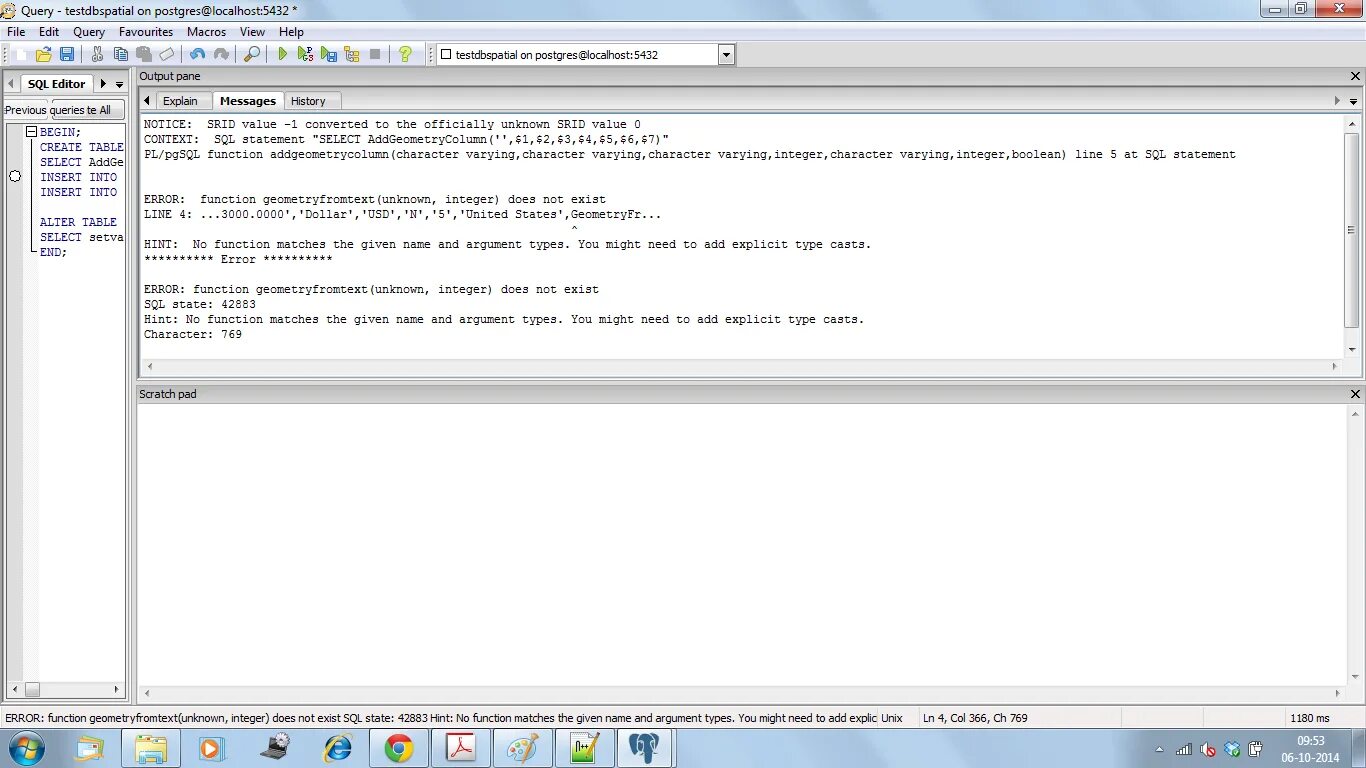Click the volume muted tray icon
Image resolution: width=1366 pixels, height=768 pixels.
point(1208,749)
